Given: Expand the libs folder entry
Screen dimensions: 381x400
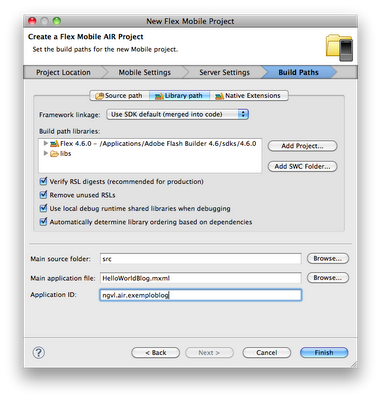Looking at the screenshot, I should tap(46, 153).
